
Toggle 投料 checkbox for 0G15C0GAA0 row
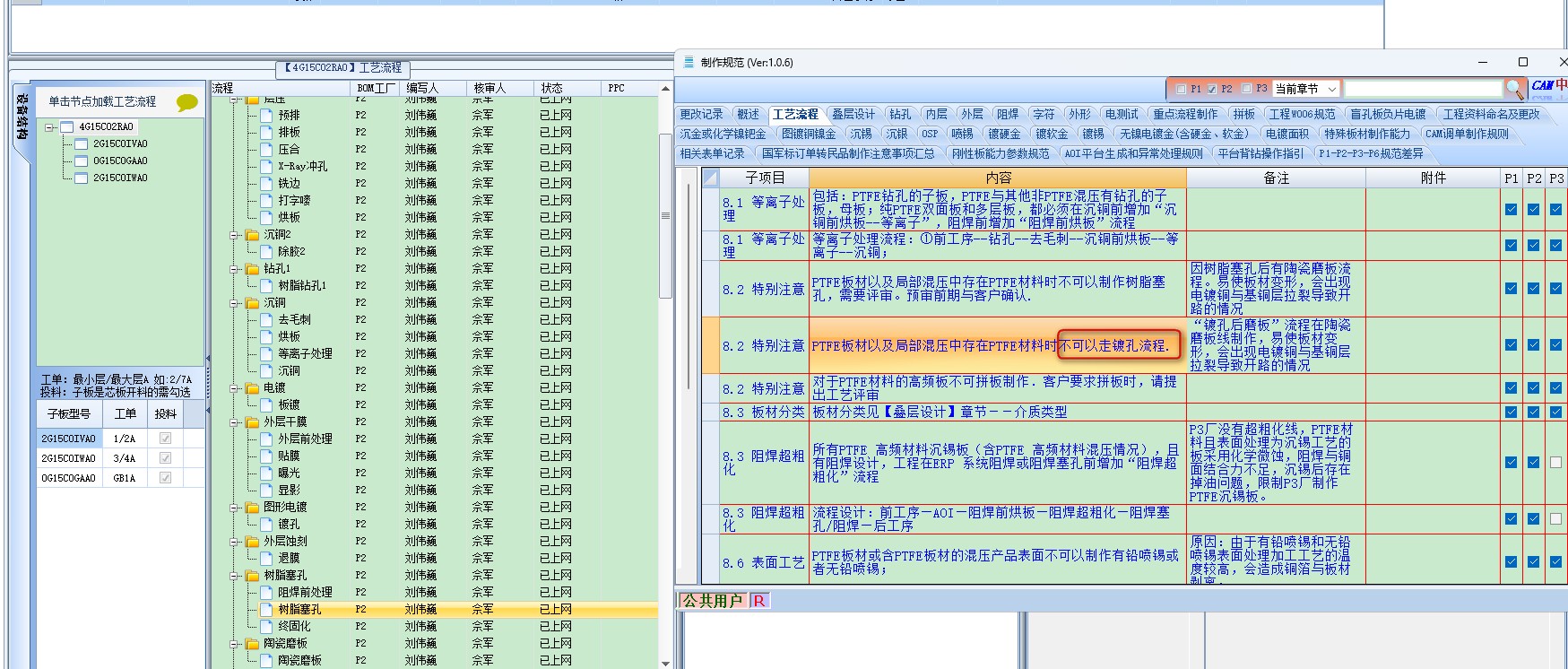[x=165, y=478]
